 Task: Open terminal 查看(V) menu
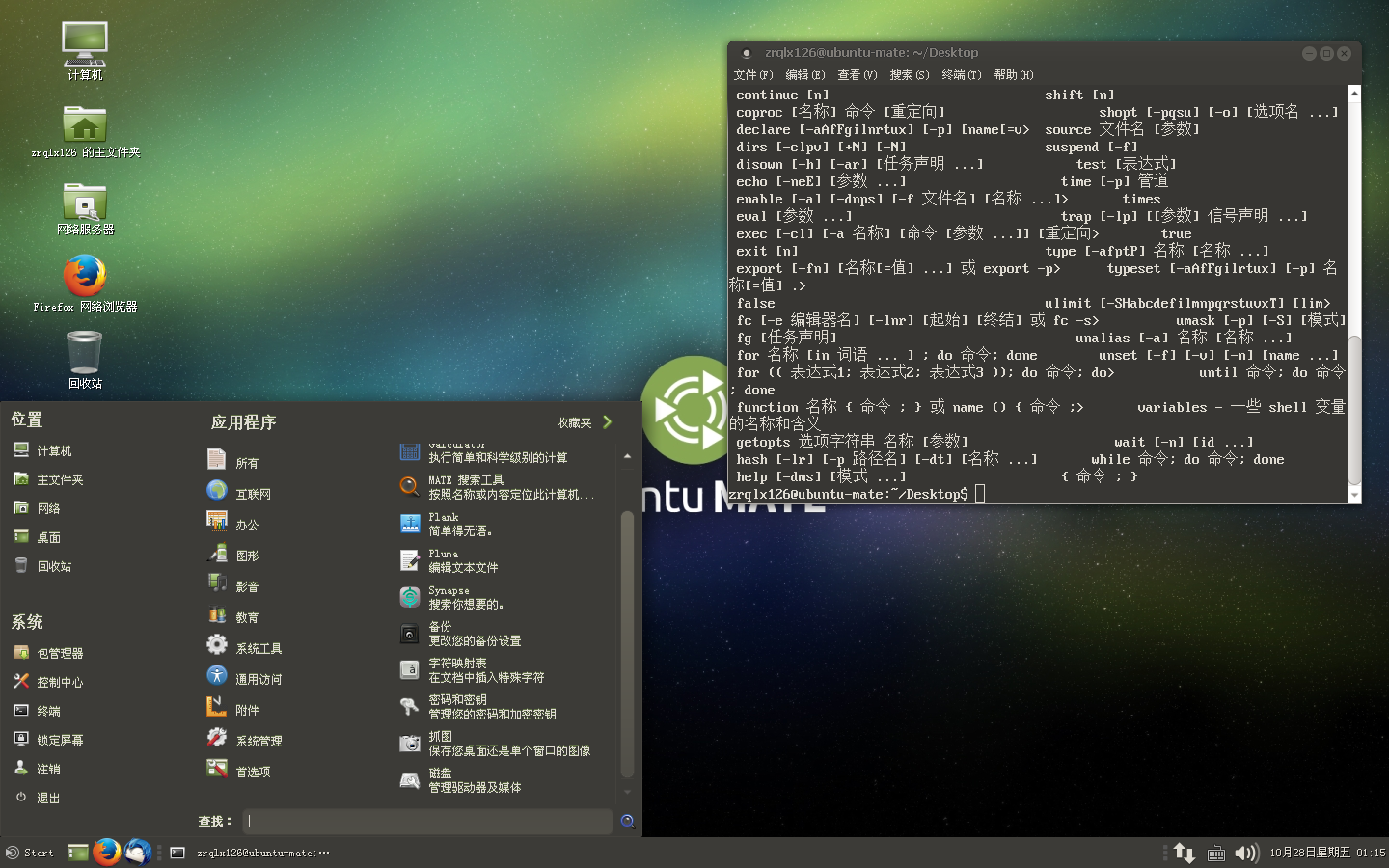click(x=858, y=75)
